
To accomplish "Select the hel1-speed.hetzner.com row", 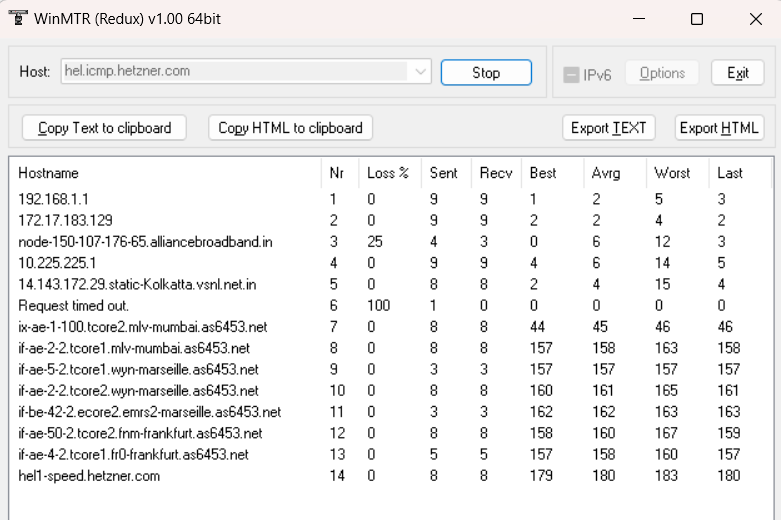I will (x=89, y=476).
